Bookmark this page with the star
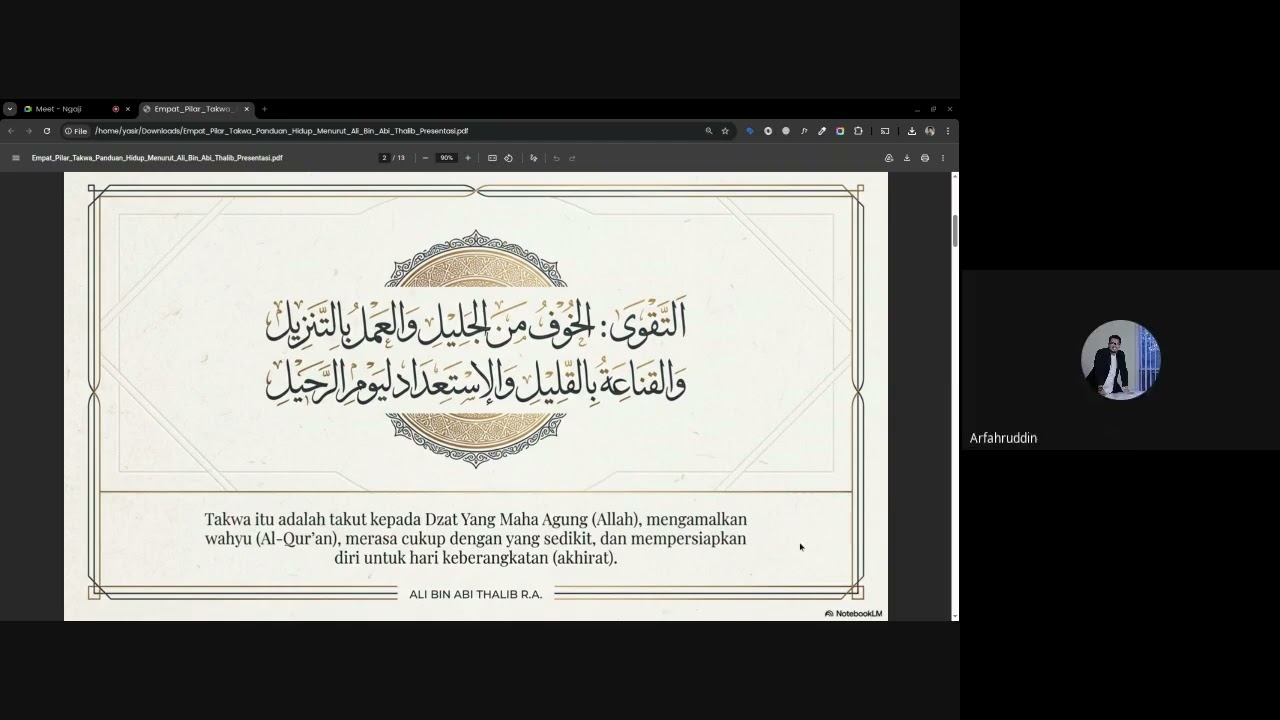Image resolution: width=1280 pixels, height=720 pixels. [x=725, y=131]
